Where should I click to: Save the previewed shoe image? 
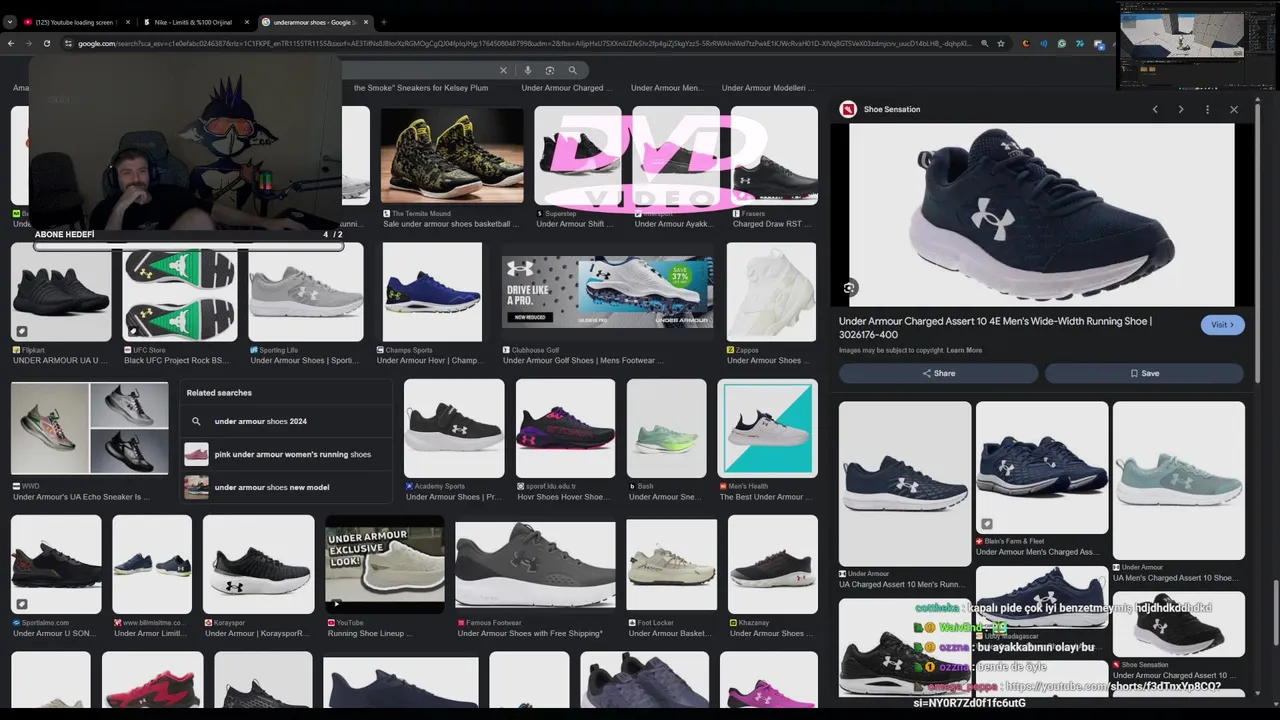point(1144,373)
